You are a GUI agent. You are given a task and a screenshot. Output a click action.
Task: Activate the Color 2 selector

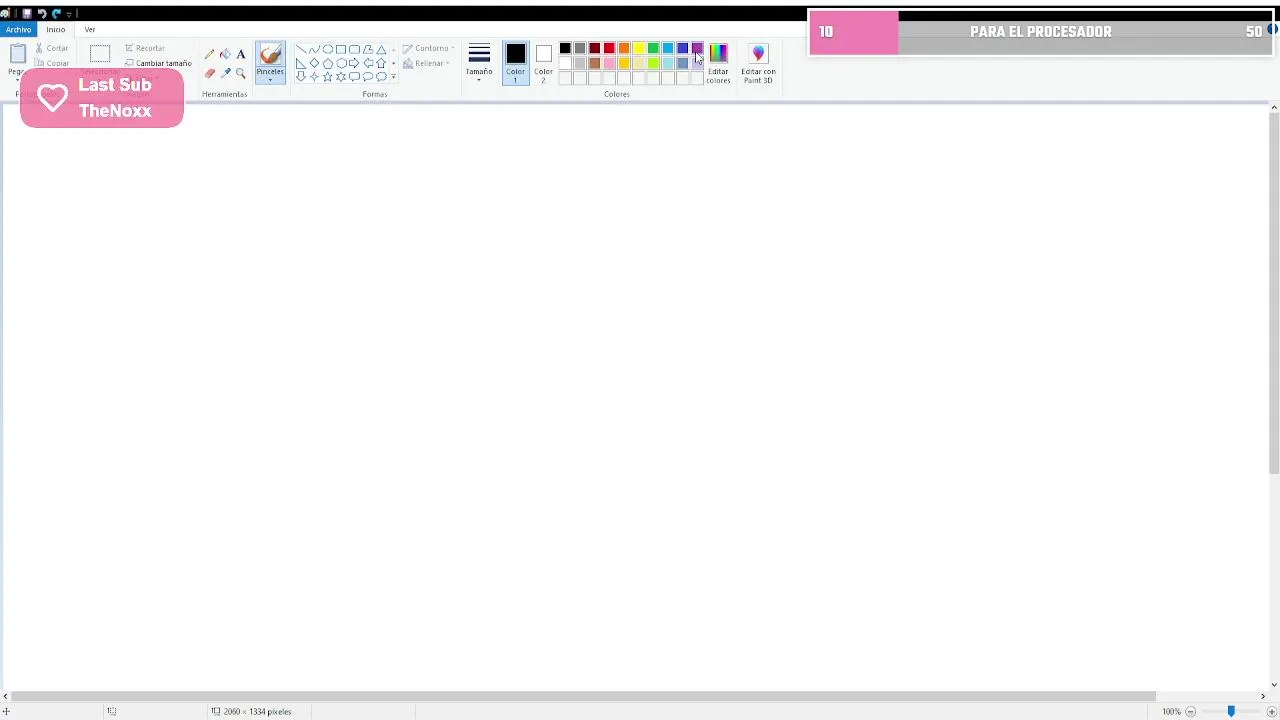tap(543, 62)
